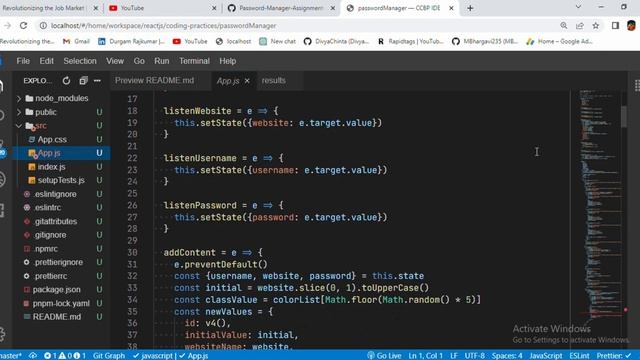Open .gitignore file
640x360 pixels.
pos(50,235)
